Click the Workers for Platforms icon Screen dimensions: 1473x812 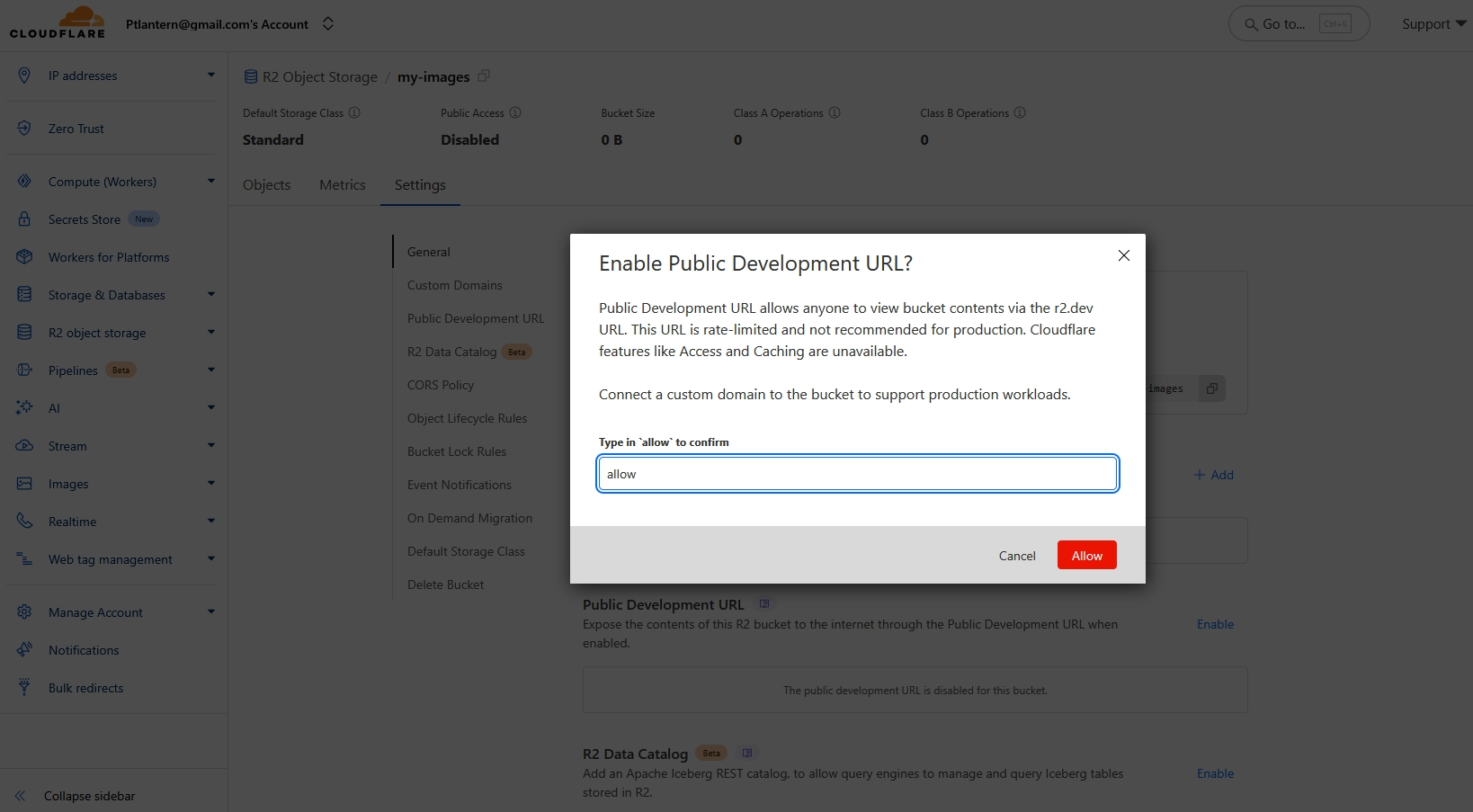(x=24, y=257)
